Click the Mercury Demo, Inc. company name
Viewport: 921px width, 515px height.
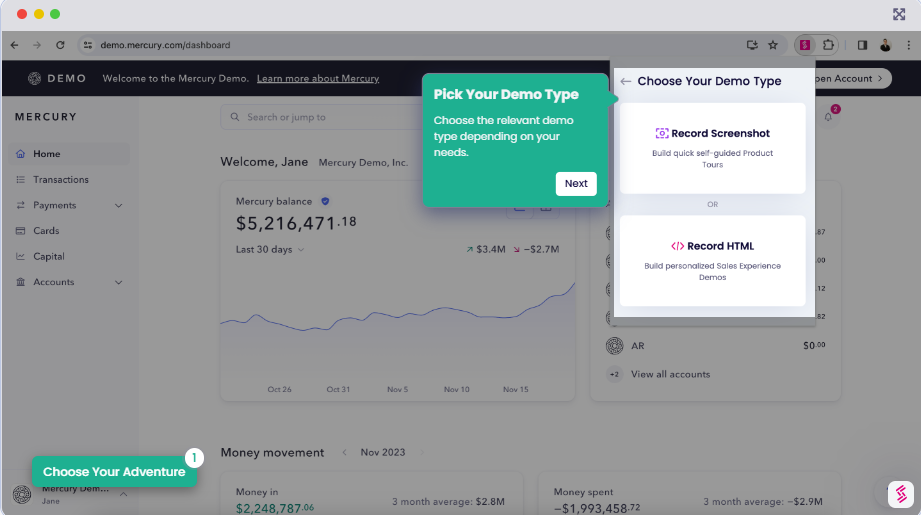[363, 163]
